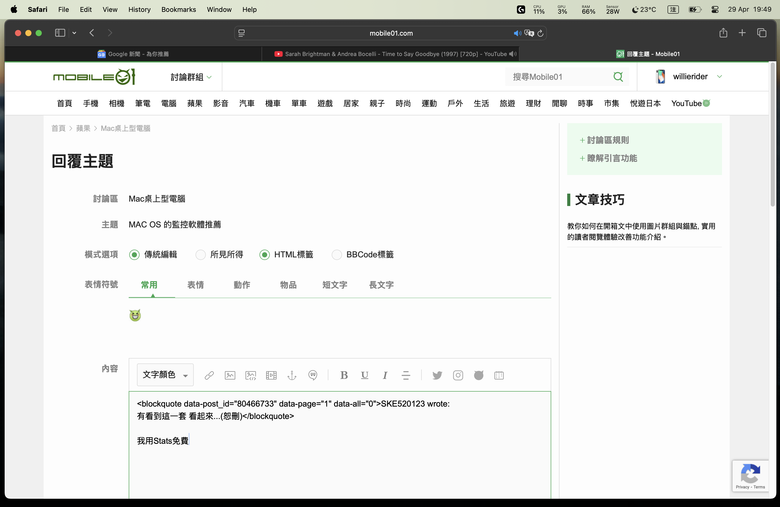The height and width of the screenshot is (507, 780).
Task: Toggle italic formatting in the editor
Action: (x=385, y=375)
